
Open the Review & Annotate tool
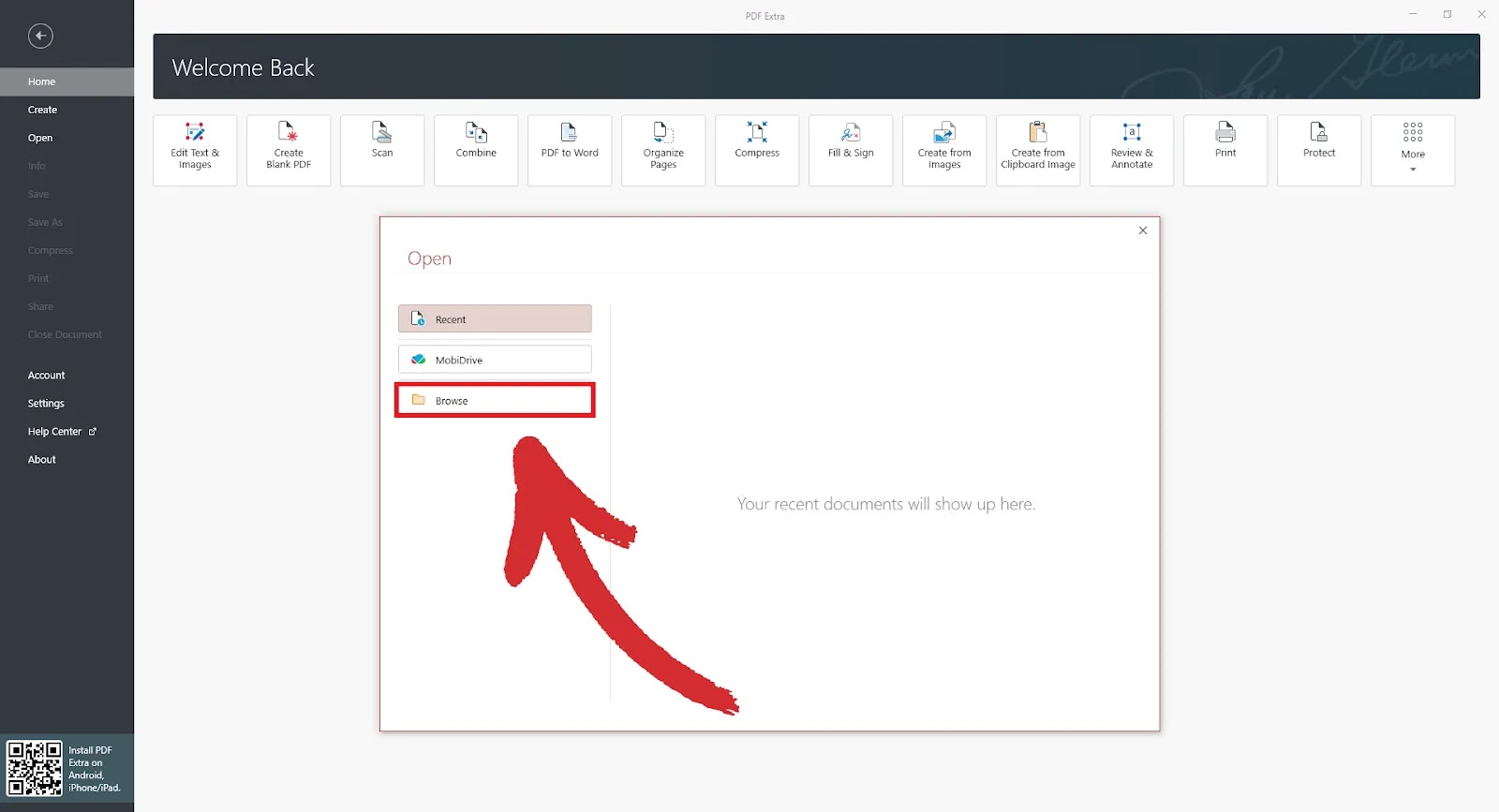click(x=1132, y=150)
